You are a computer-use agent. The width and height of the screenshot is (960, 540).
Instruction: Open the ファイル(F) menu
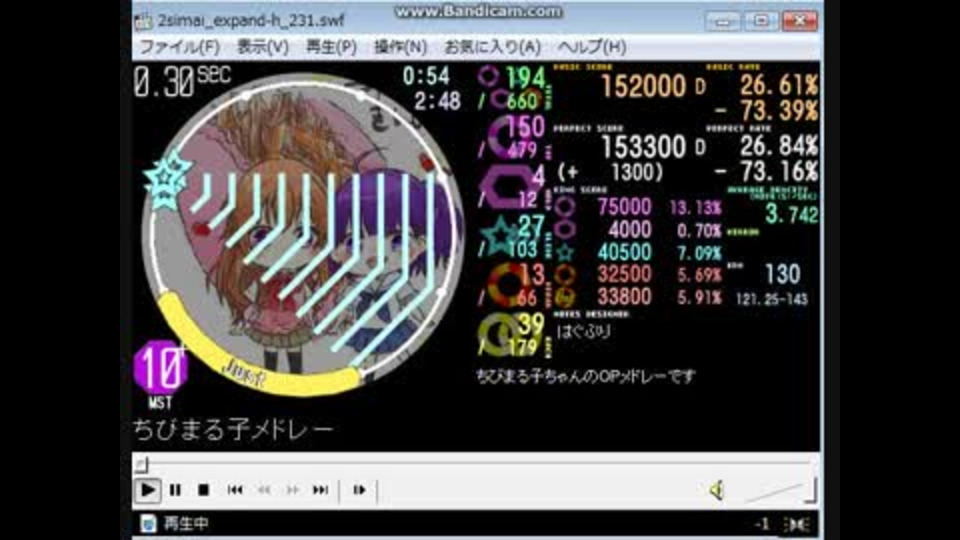click(x=179, y=47)
